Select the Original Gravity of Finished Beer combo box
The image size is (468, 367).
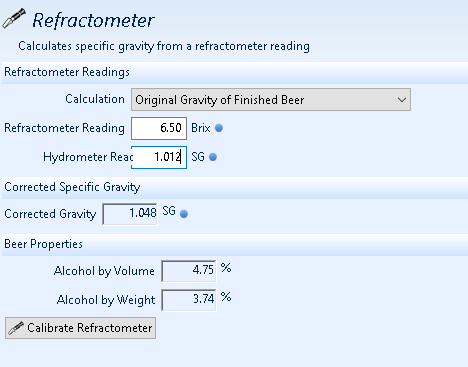tap(271, 100)
